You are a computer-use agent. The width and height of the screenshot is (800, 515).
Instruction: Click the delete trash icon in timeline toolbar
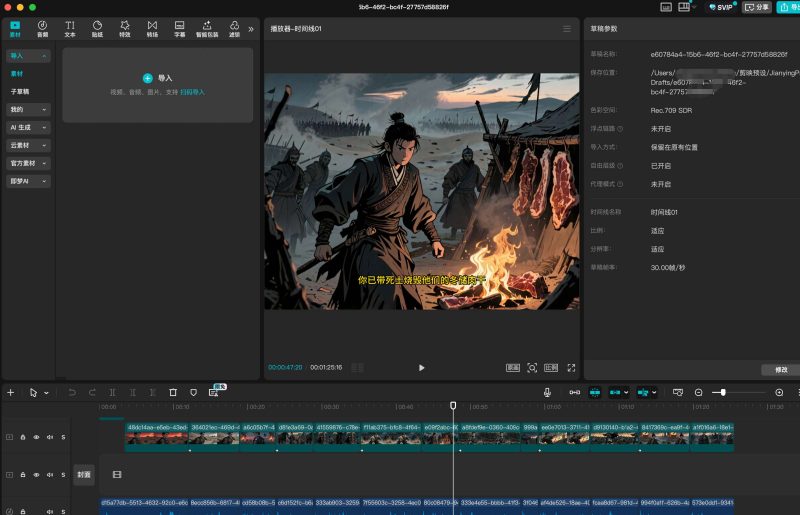point(173,393)
